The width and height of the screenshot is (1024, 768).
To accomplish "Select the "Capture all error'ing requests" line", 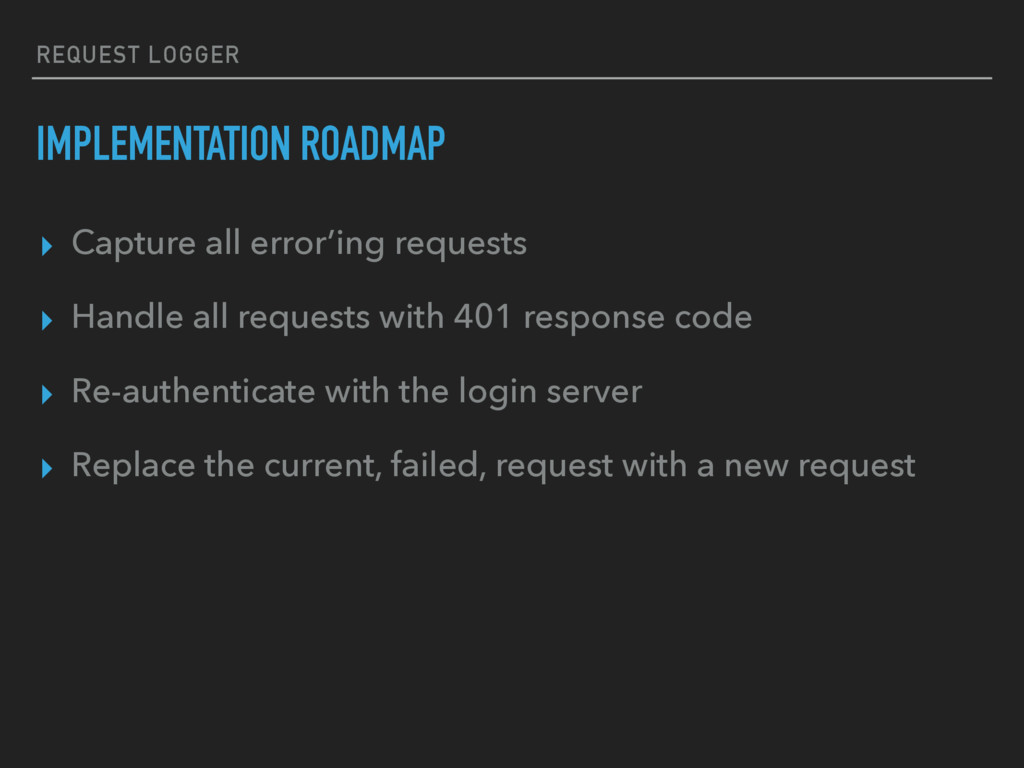I will point(299,244).
